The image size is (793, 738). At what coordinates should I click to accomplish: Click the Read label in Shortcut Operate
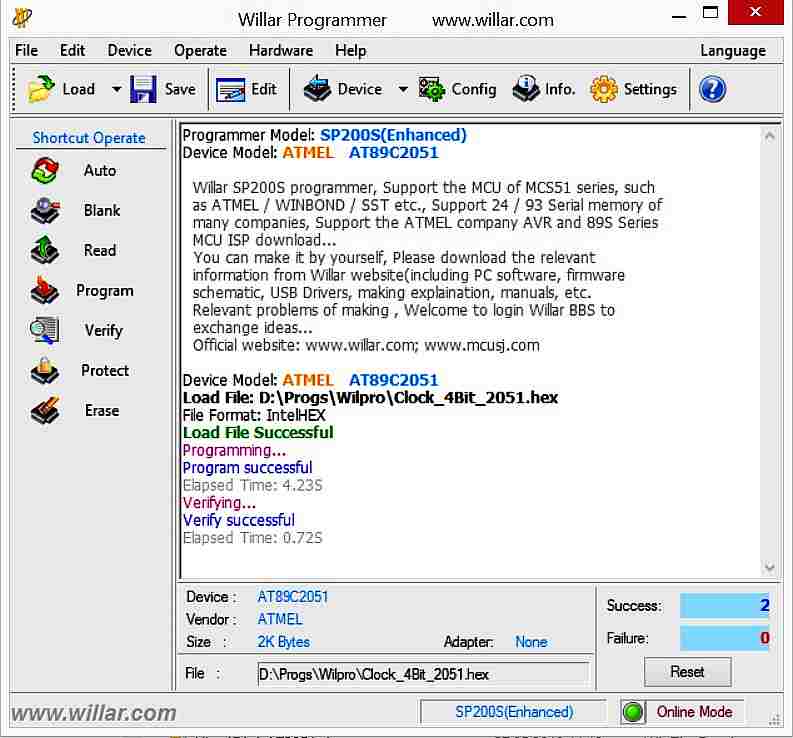(x=100, y=250)
